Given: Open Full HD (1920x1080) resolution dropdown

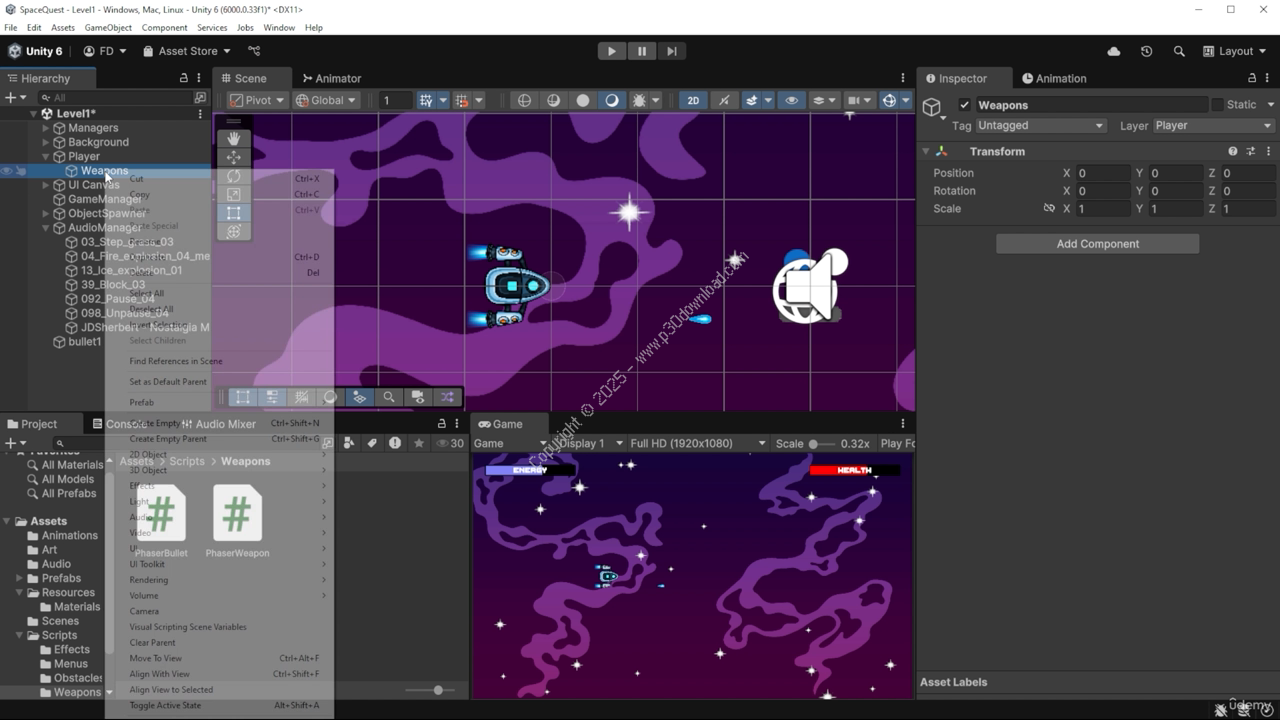Looking at the screenshot, I should coord(697,443).
